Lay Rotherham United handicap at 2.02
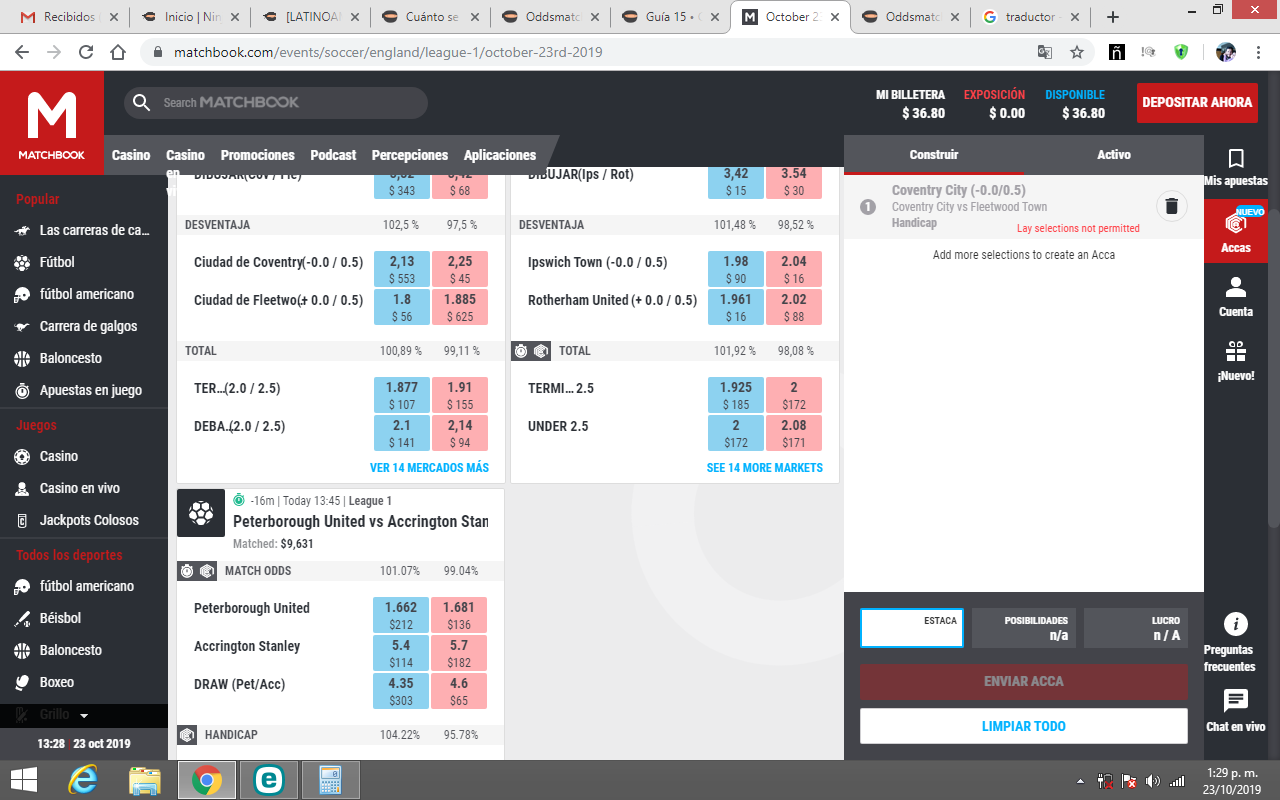 point(794,307)
